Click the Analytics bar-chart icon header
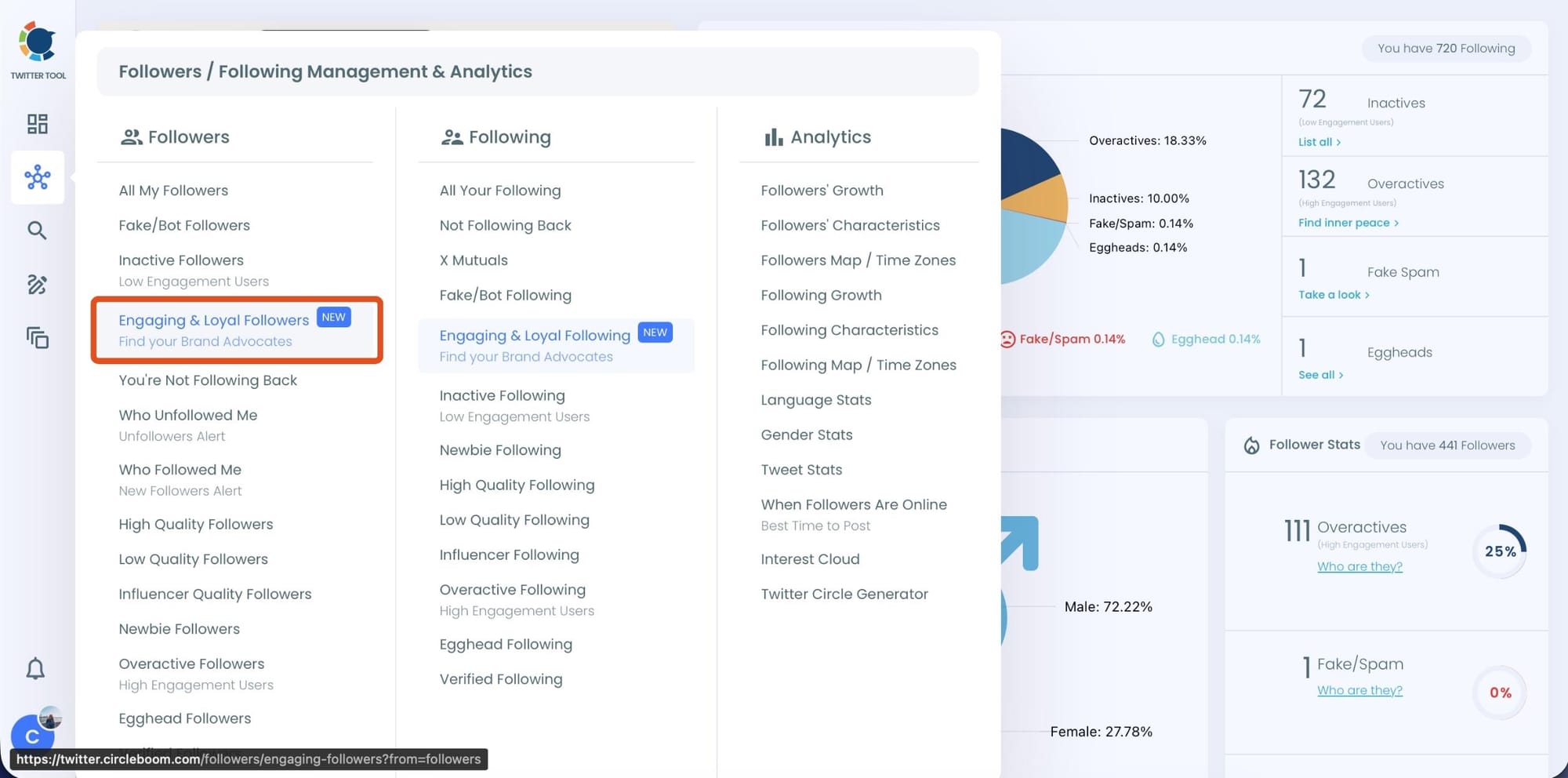The height and width of the screenshot is (778, 1568). [774, 136]
